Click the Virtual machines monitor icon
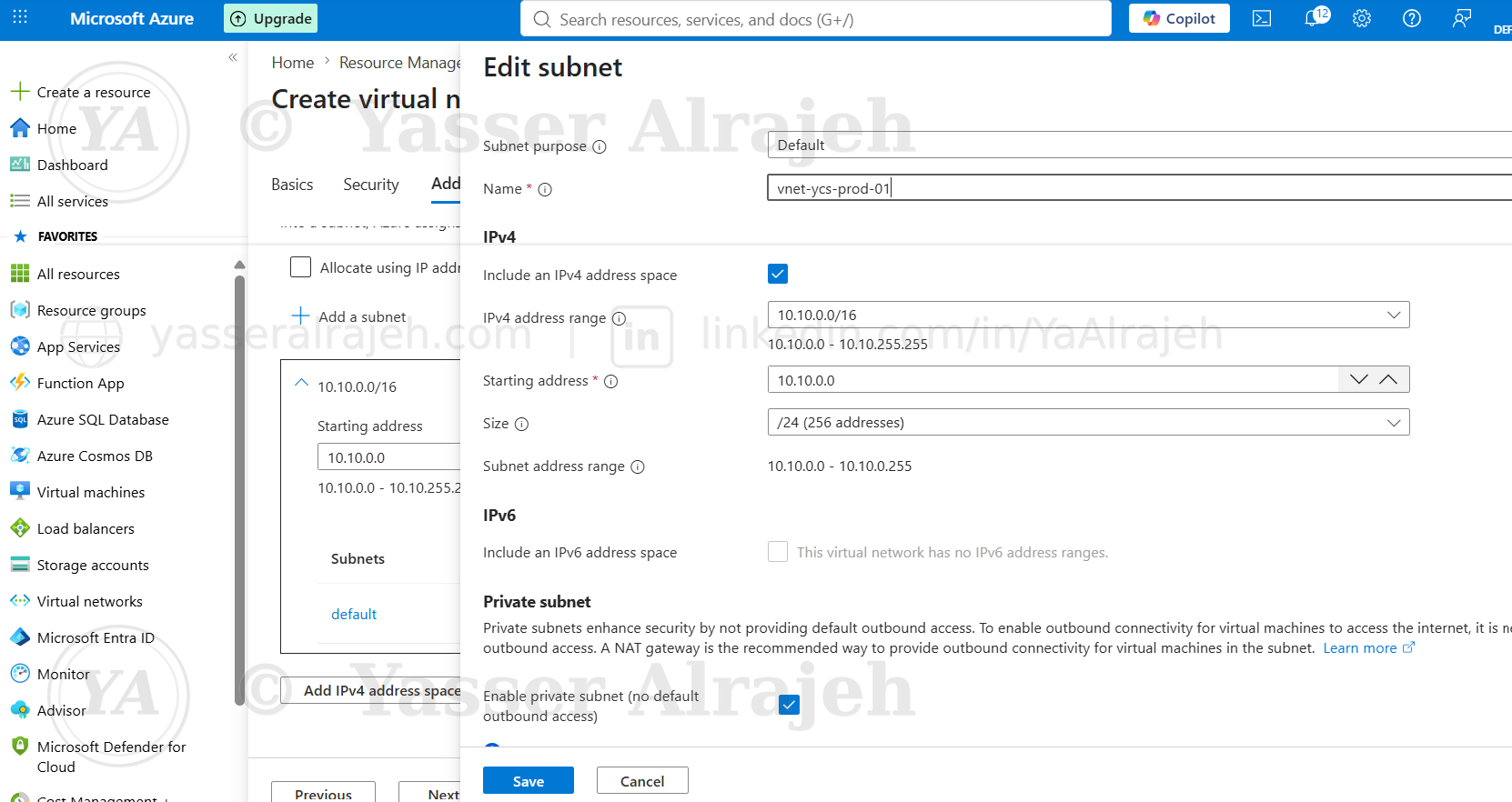 click(x=20, y=492)
